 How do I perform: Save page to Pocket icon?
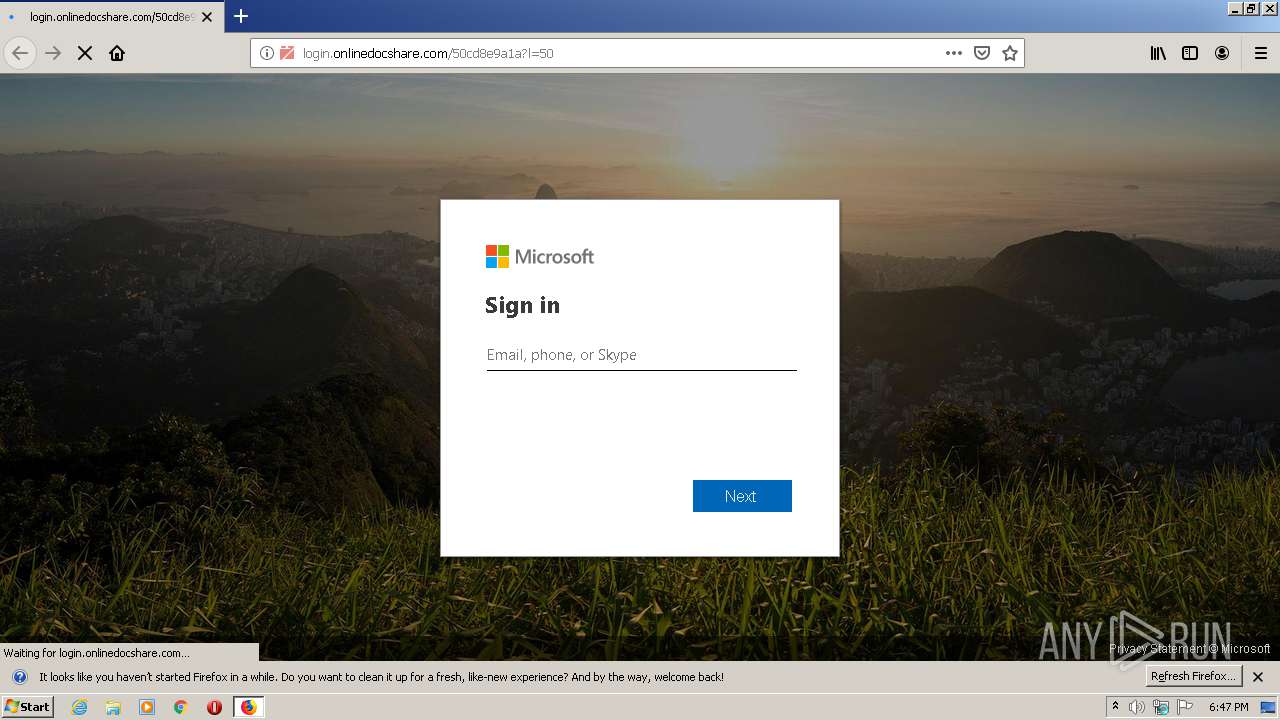point(982,53)
